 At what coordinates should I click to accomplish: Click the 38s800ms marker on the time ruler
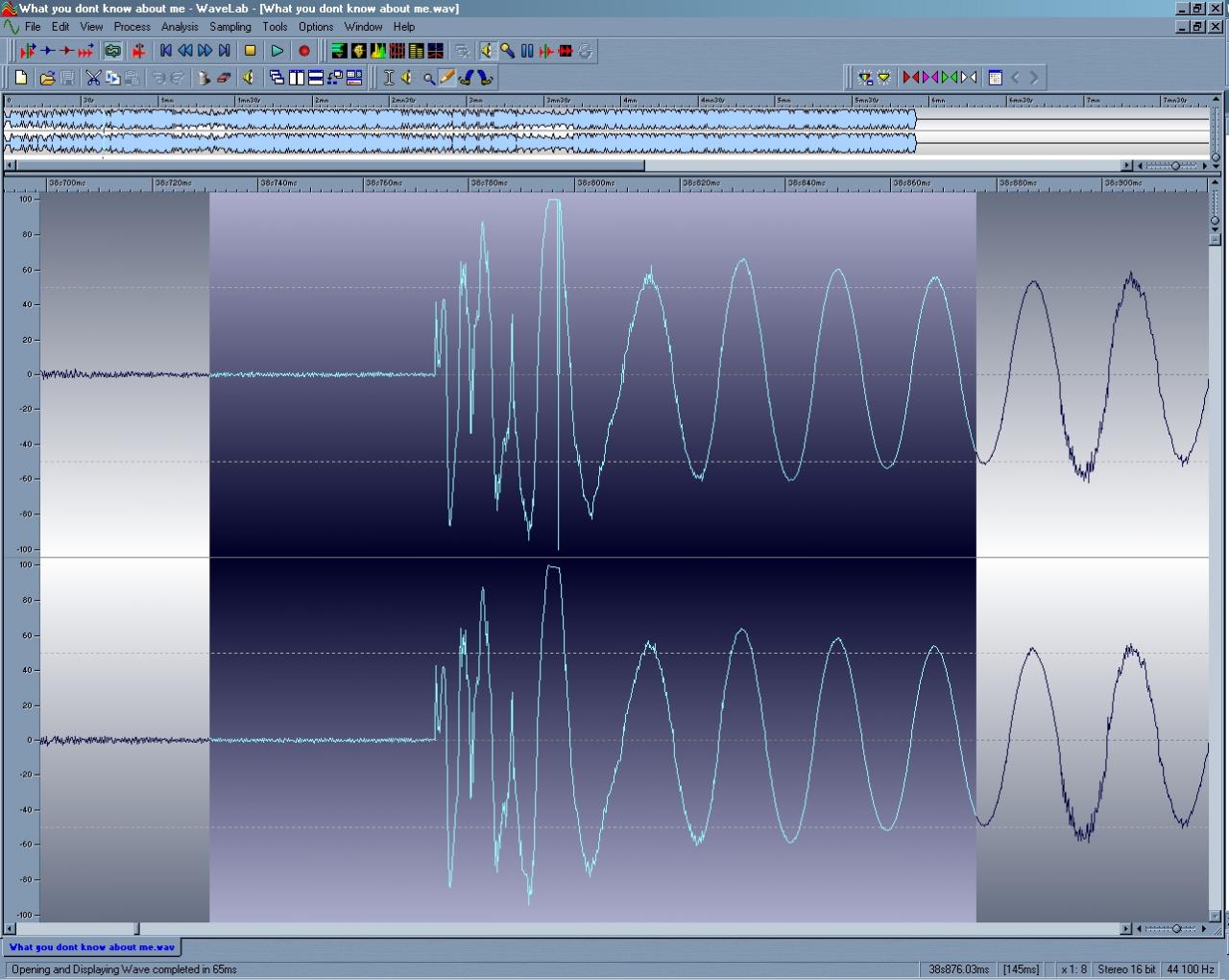point(595,182)
